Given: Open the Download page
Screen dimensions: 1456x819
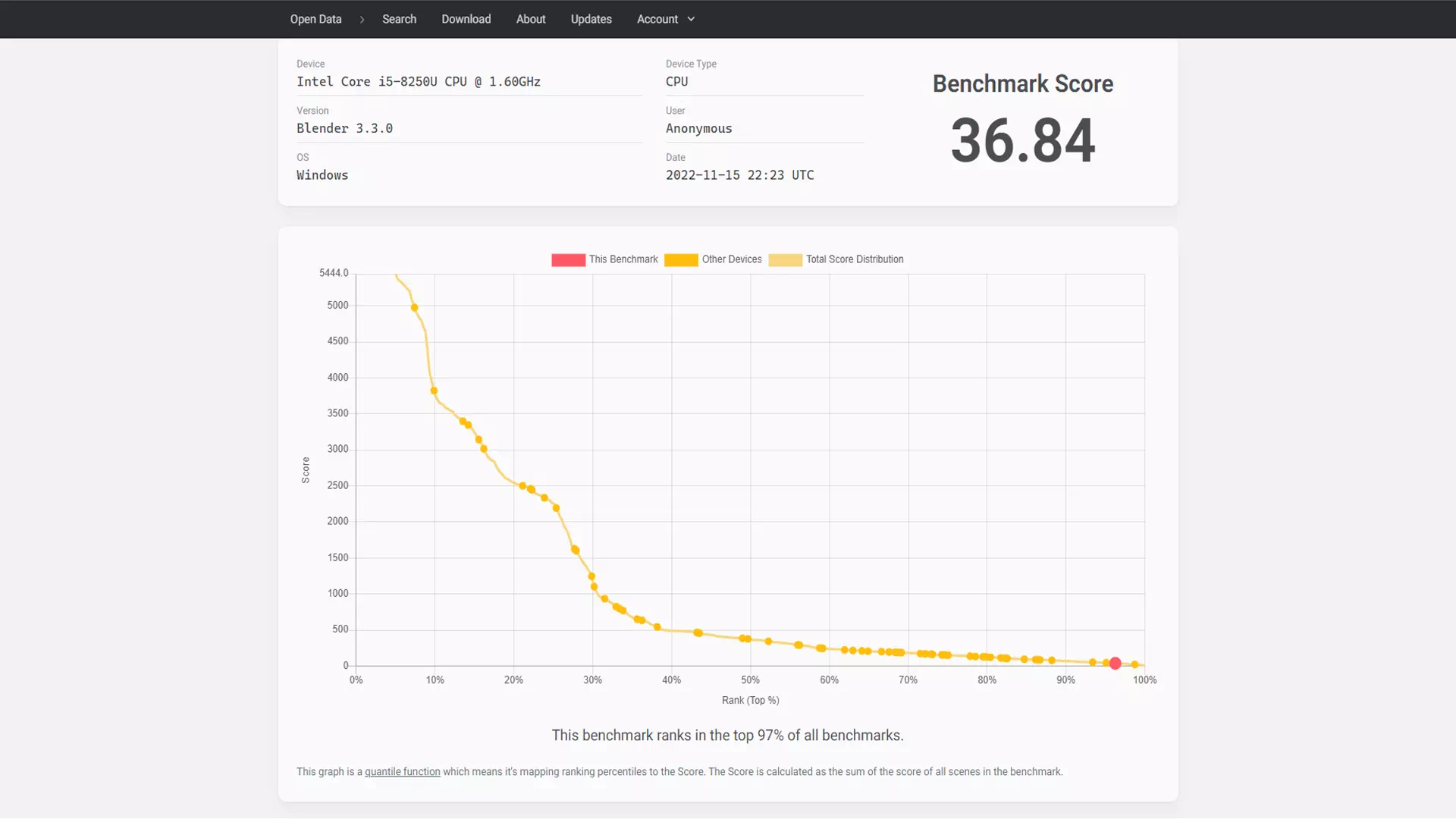Looking at the screenshot, I should click(x=466, y=19).
